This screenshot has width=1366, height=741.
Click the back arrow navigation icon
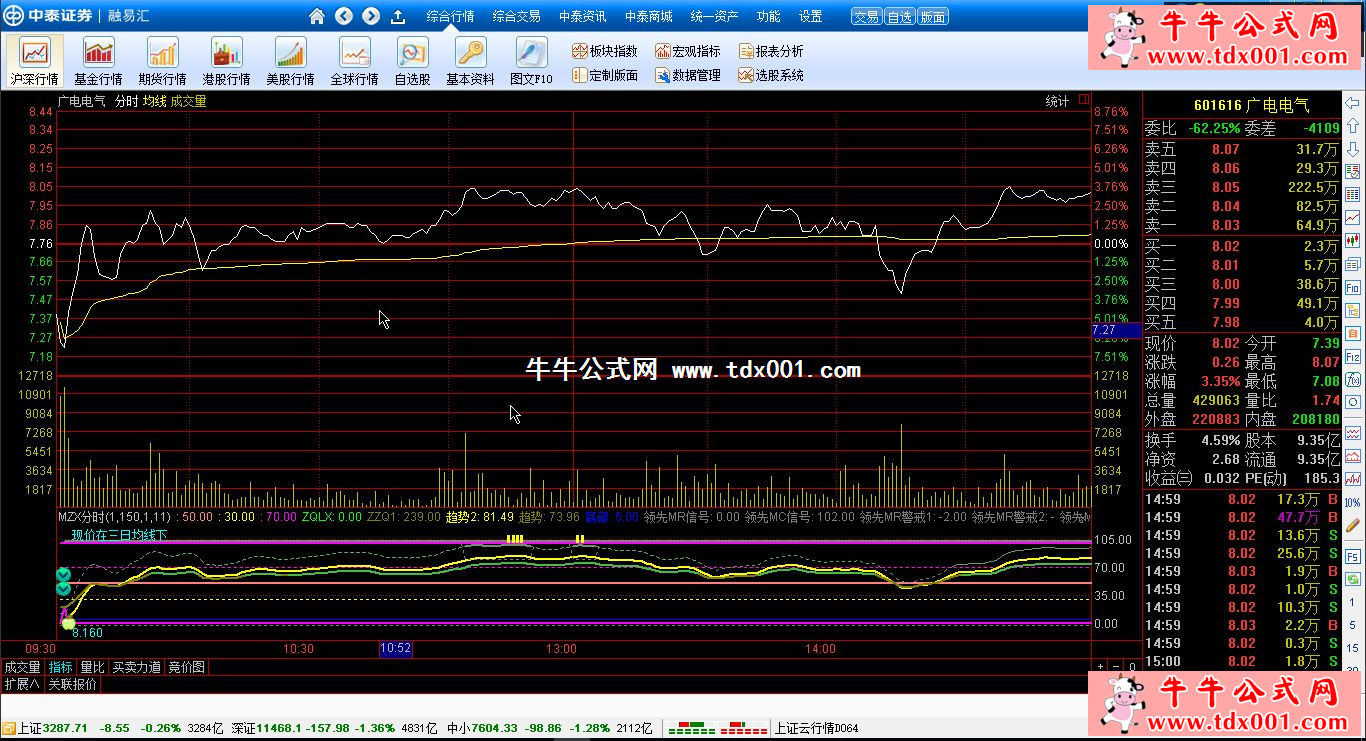tap(344, 16)
